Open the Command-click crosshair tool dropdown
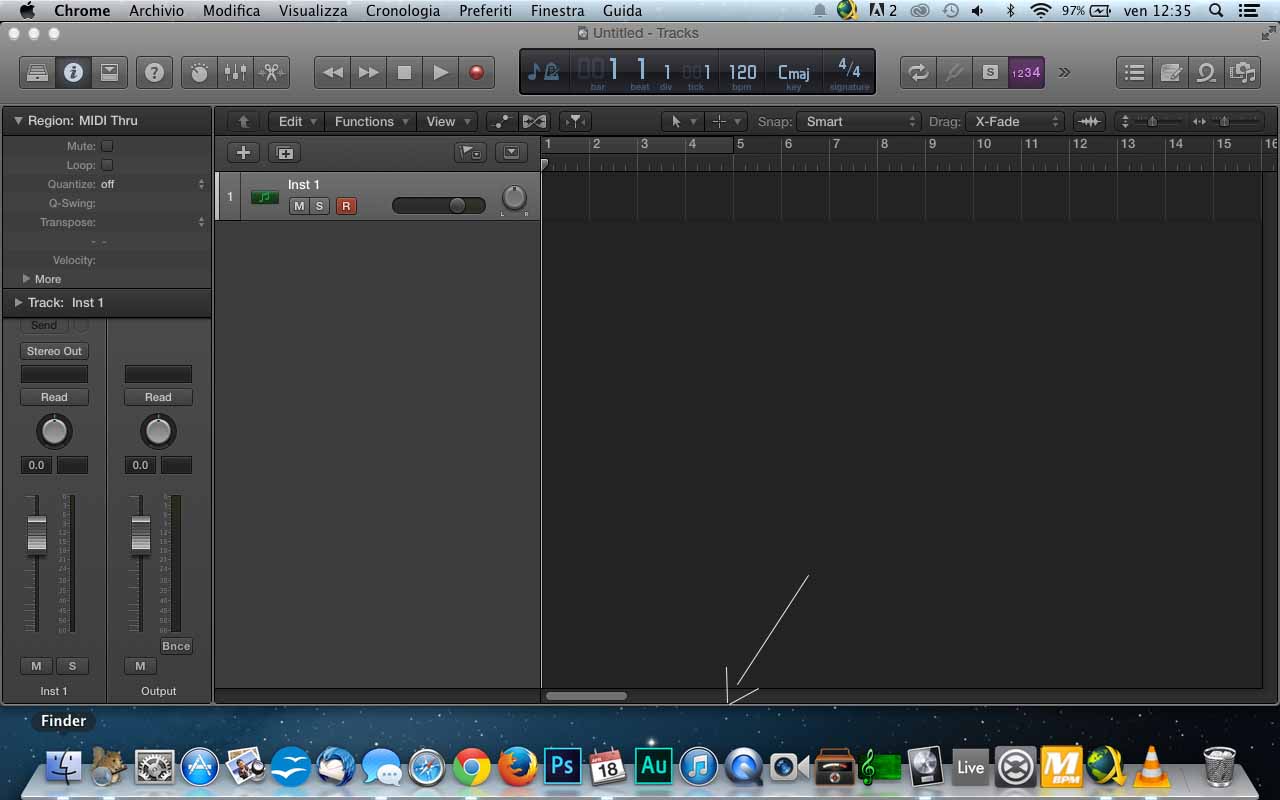The width and height of the screenshot is (1280, 800). 726,121
